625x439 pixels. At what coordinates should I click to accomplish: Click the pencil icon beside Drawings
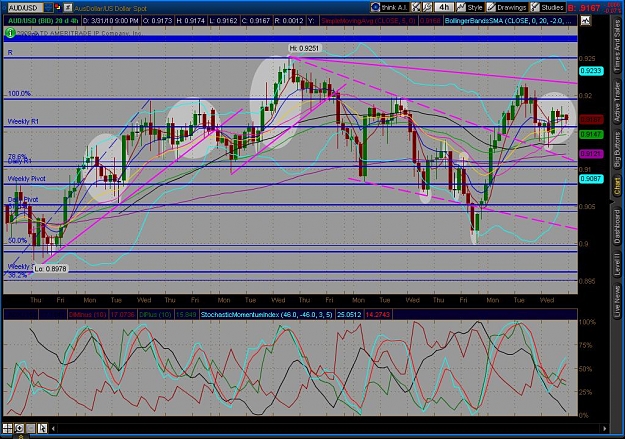[491, 7]
